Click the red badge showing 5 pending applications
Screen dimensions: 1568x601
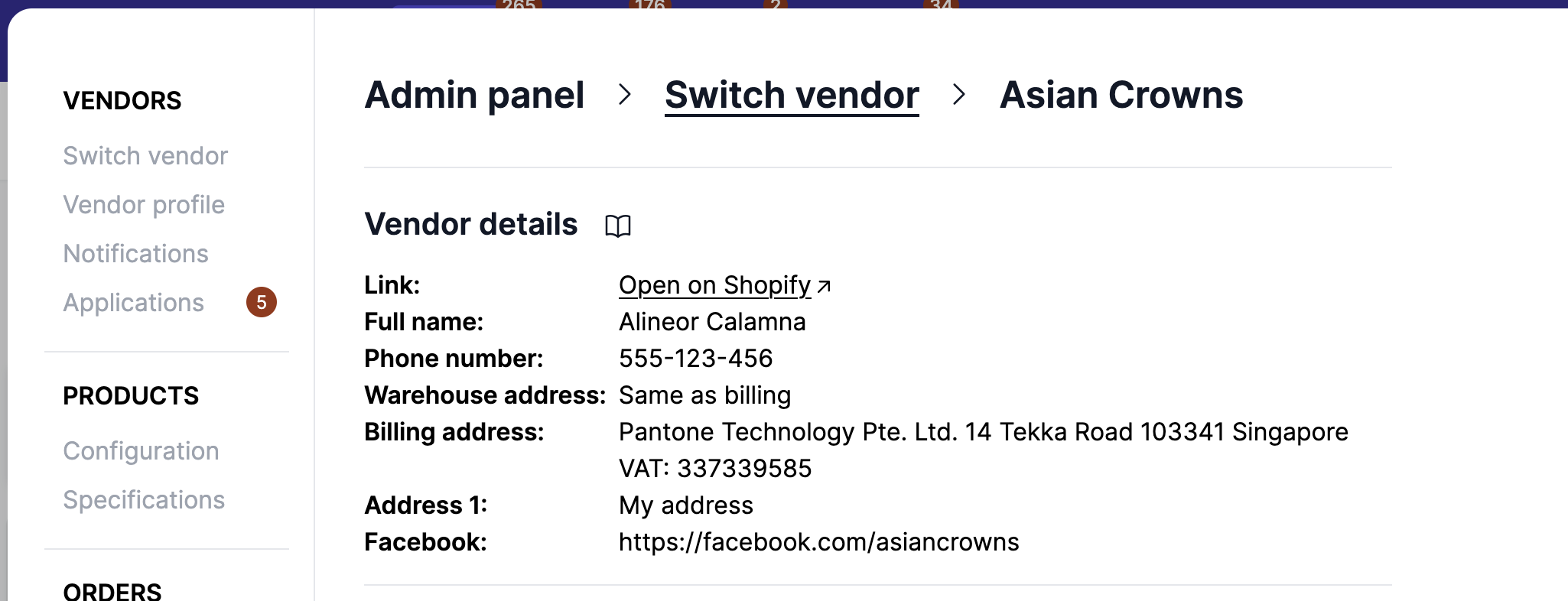262,302
